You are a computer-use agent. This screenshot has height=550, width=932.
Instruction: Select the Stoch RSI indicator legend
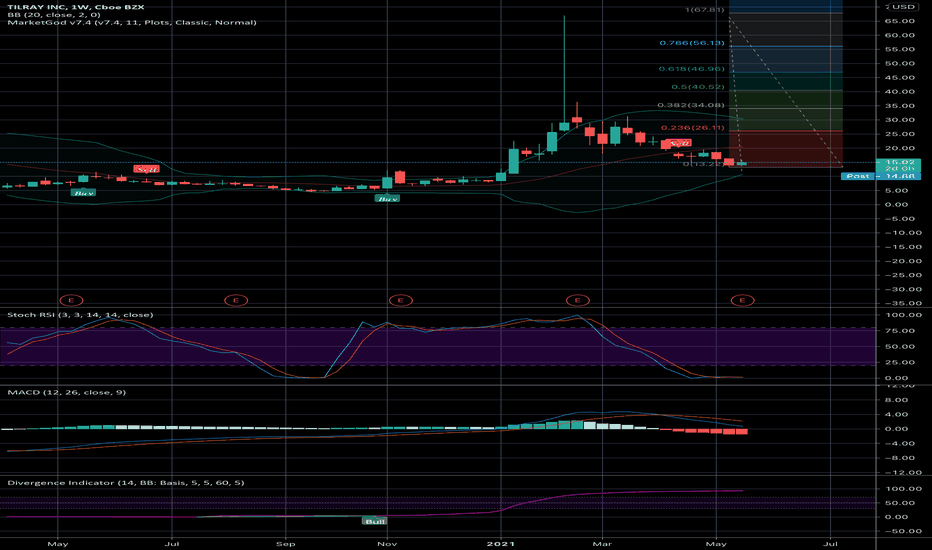[x=80, y=315]
